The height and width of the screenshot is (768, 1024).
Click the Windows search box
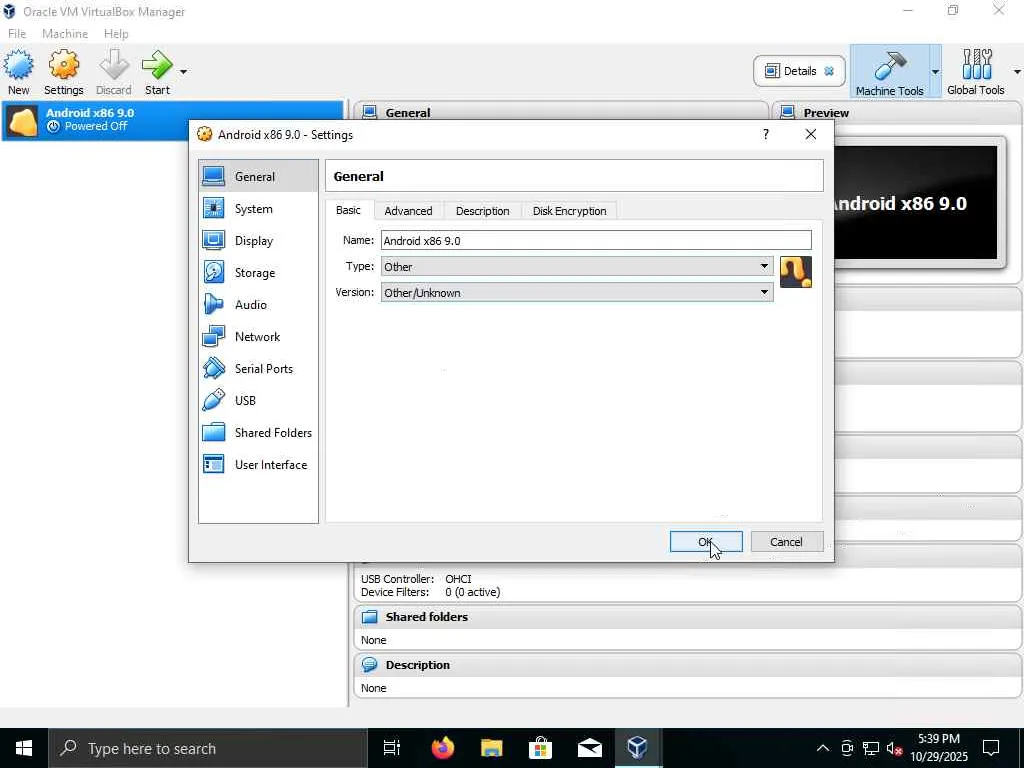point(208,748)
